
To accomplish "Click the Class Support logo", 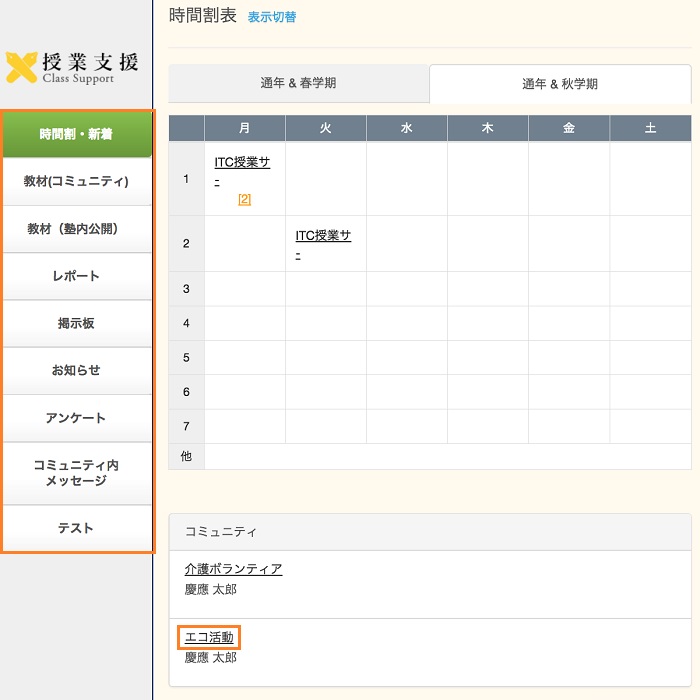I will pyautogui.click(x=75, y=67).
